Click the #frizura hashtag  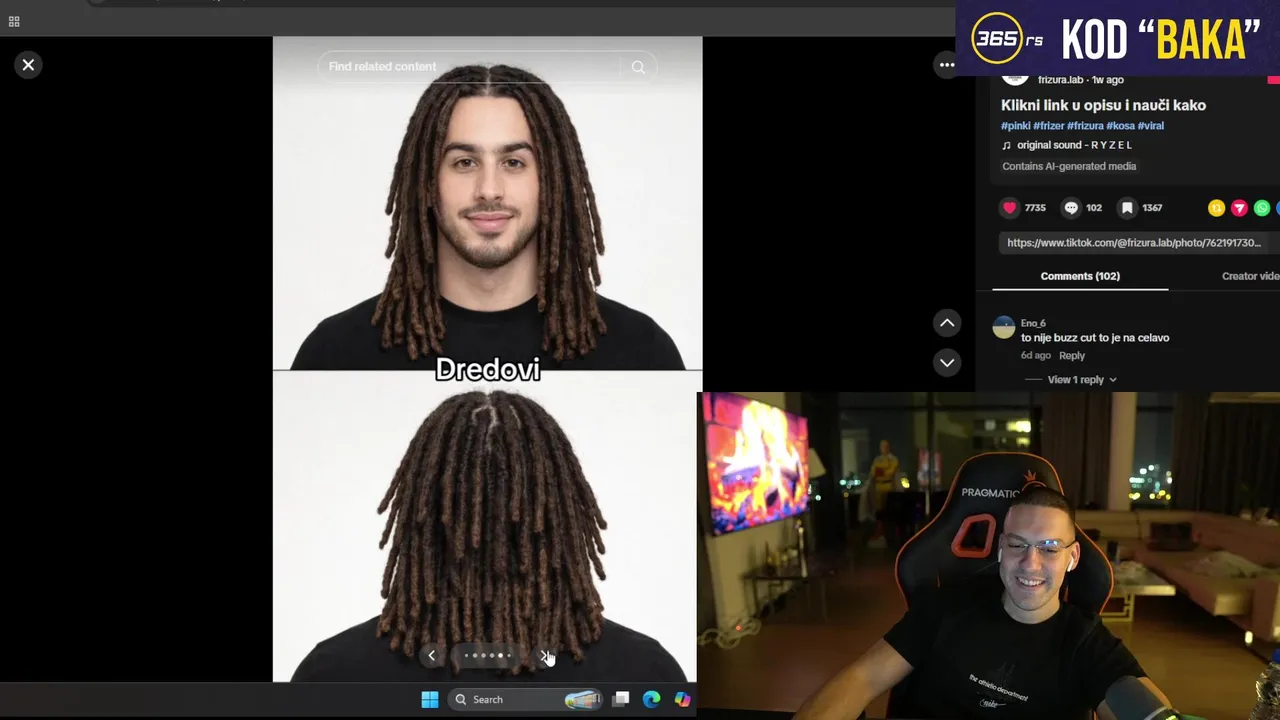(1085, 126)
